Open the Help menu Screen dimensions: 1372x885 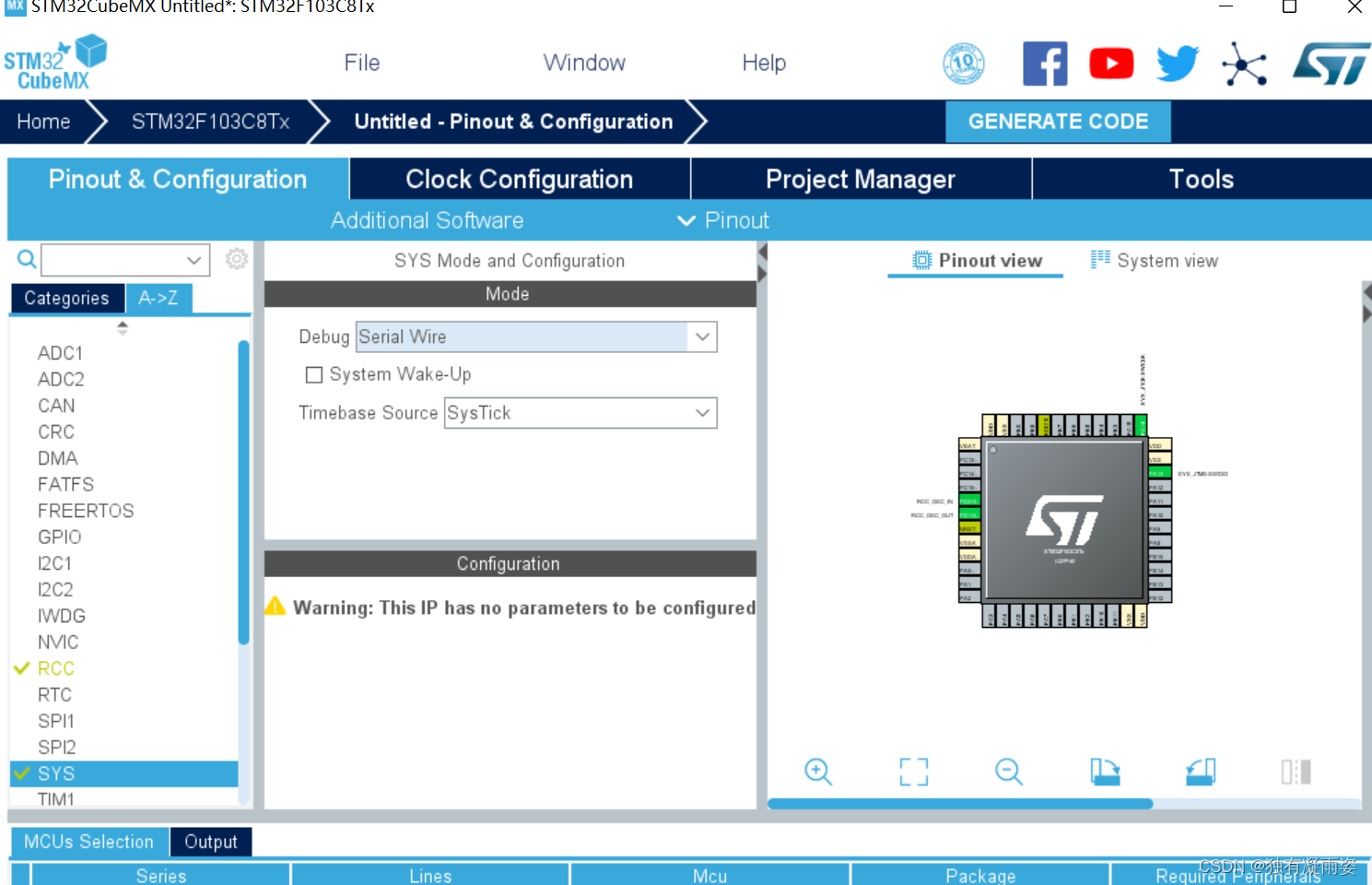(x=764, y=63)
